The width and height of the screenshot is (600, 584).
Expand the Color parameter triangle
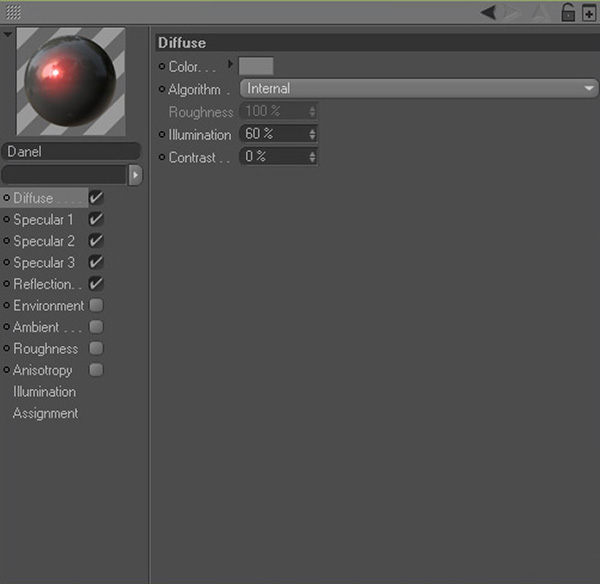pos(230,64)
